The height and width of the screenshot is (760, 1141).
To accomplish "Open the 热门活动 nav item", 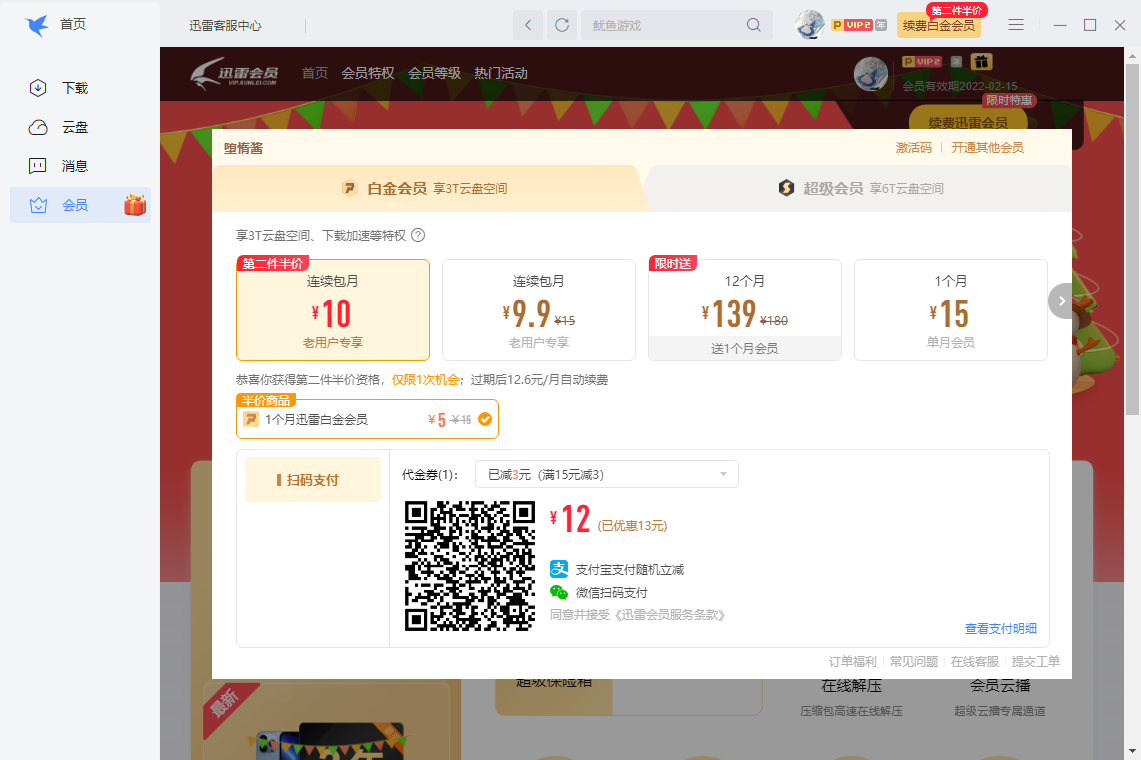I will [x=501, y=74].
